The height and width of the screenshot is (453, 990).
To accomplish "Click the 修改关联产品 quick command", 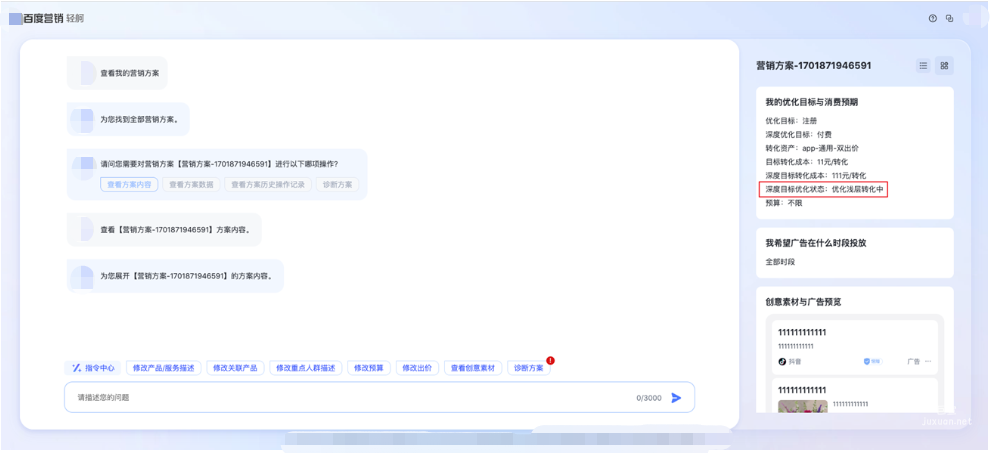I will [235, 368].
